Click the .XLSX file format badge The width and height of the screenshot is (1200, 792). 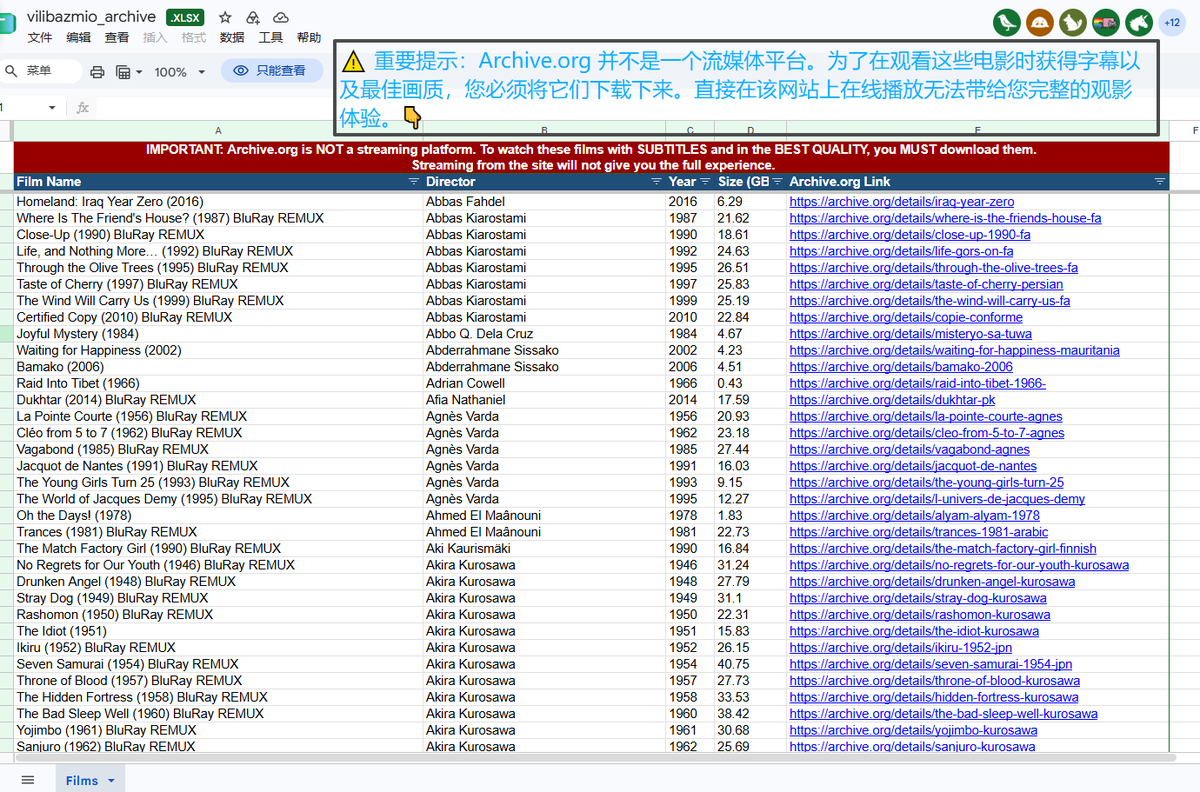tap(185, 17)
